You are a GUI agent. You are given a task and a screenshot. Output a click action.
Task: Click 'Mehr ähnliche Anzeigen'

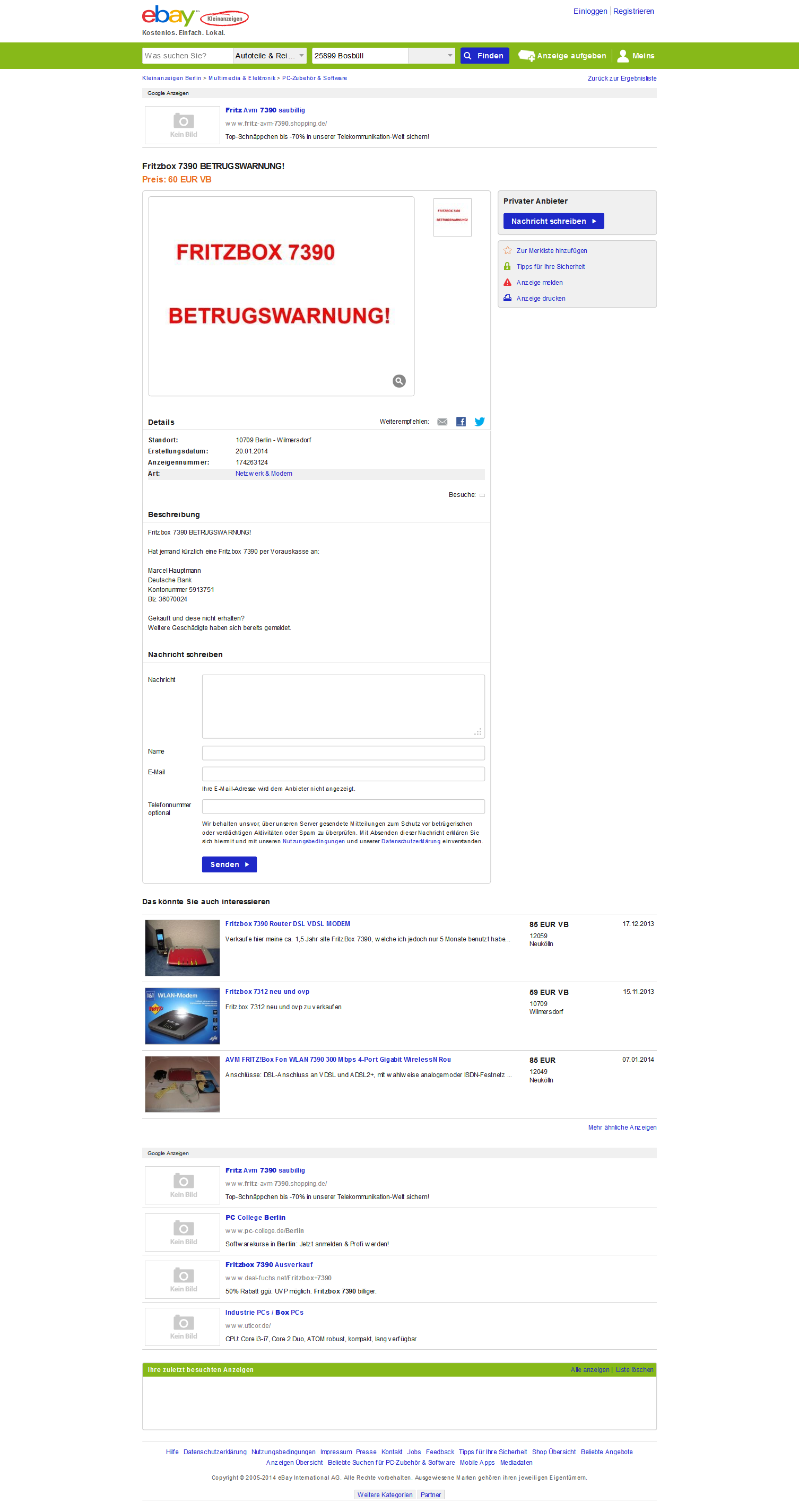click(622, 1128)
